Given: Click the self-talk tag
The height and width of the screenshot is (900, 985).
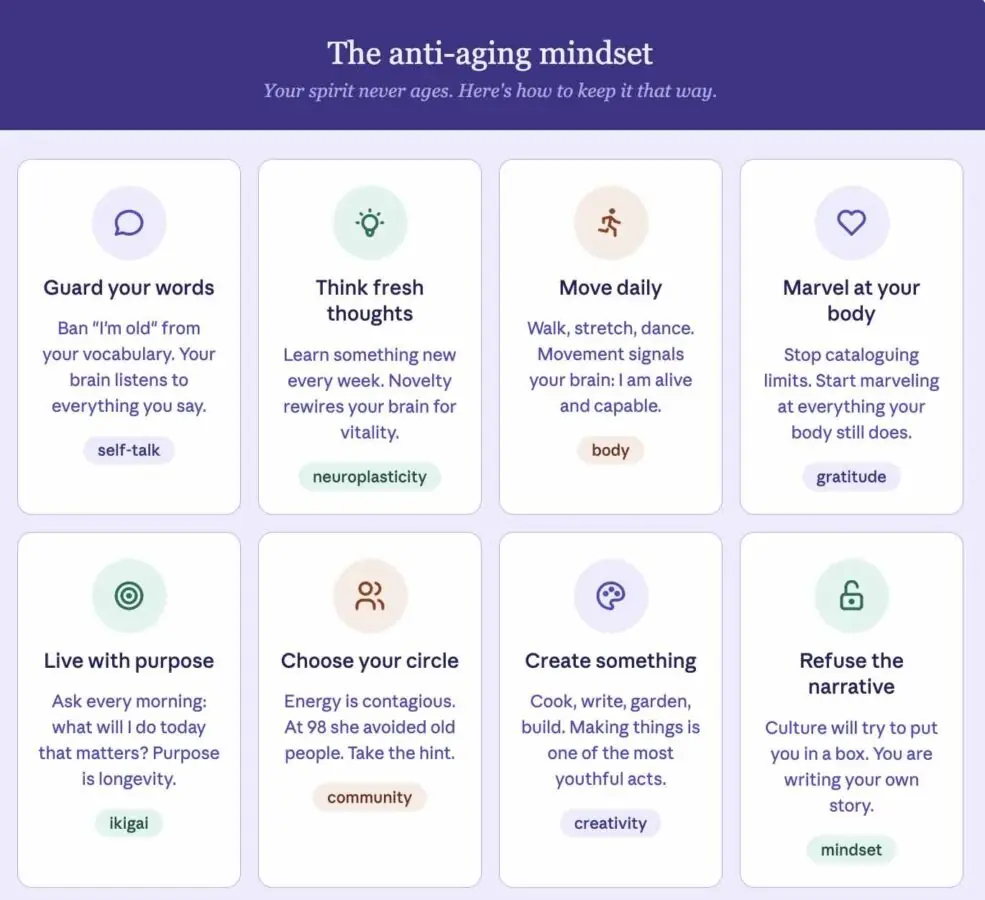Looking at the screenshot, I should tap(129, 450).
